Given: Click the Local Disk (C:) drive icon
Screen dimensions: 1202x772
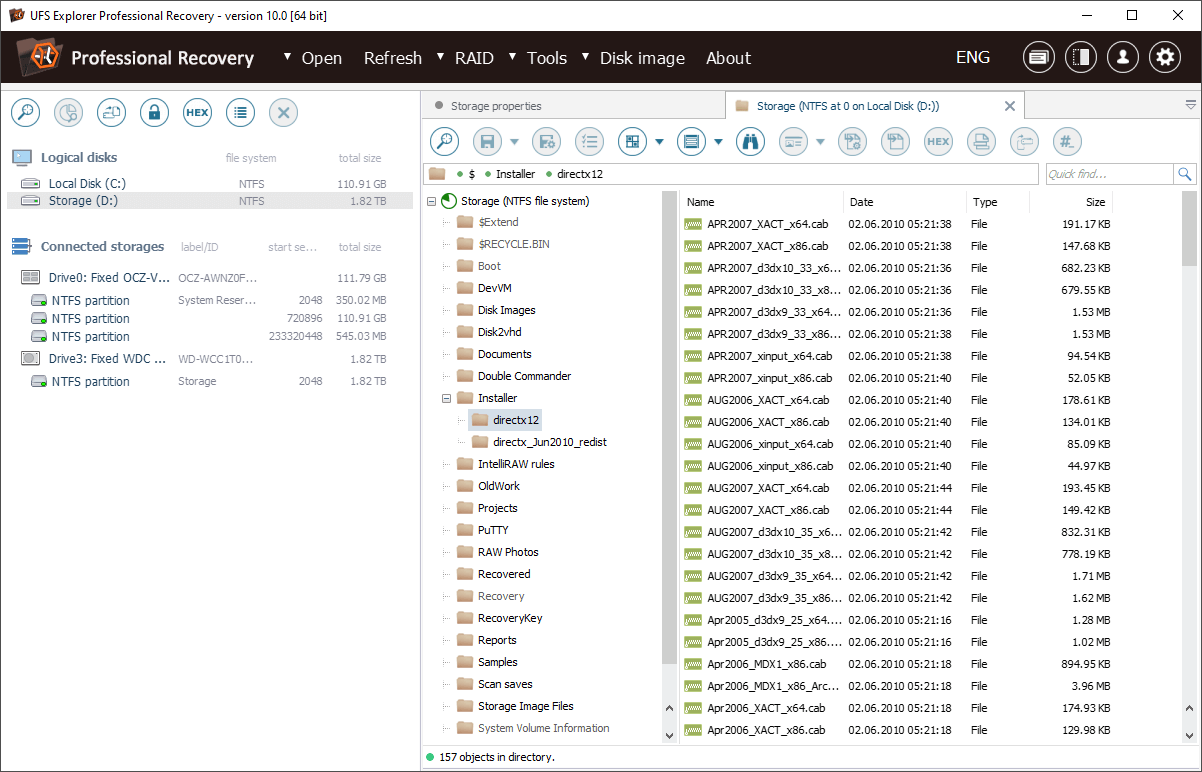Looking at the screenshot, I should coord(31,184).
